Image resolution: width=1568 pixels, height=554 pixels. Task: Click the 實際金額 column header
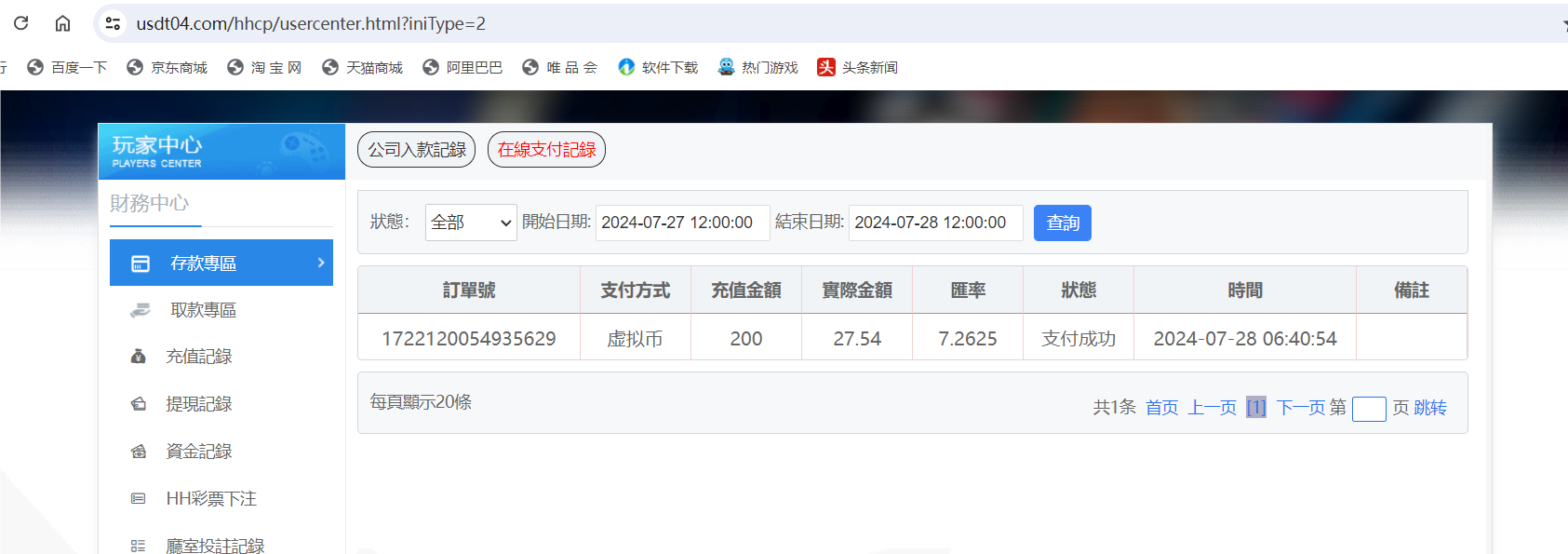point(857,291)
